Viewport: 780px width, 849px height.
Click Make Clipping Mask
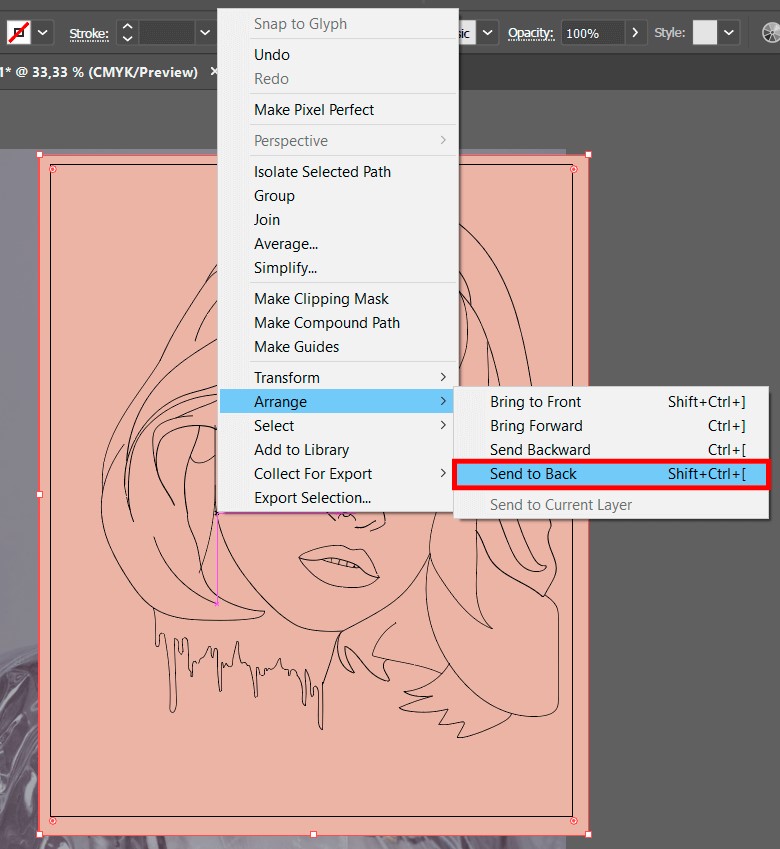click(321, 299)
